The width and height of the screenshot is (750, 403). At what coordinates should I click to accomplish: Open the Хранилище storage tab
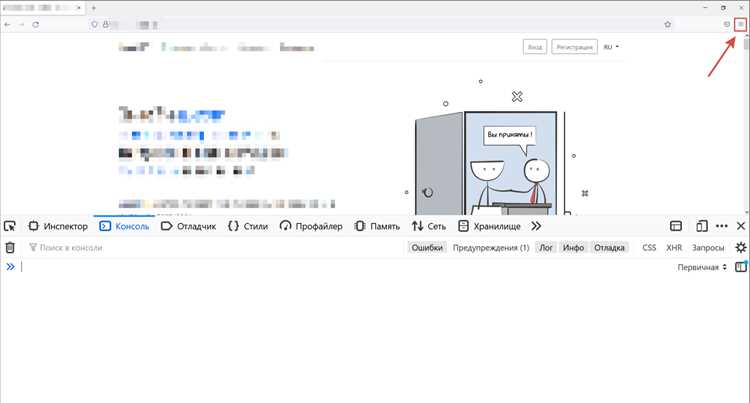point(489,226)
